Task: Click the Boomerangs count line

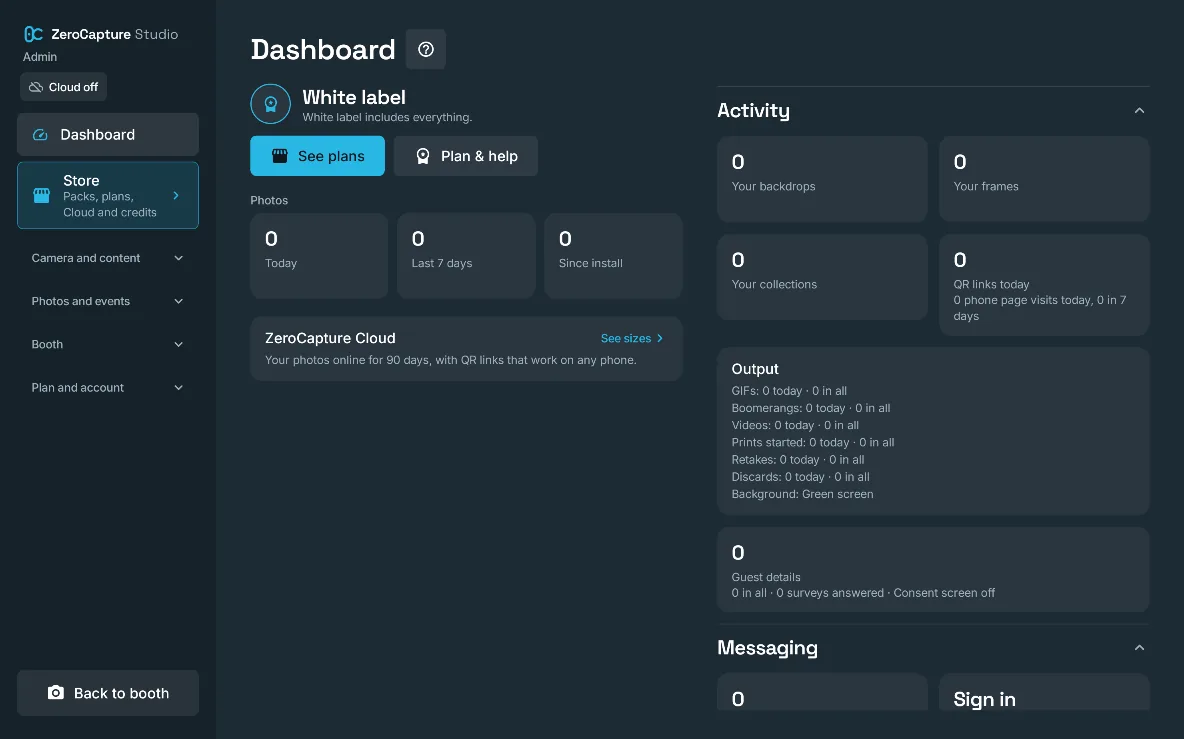Action: (x=811, y=408)
